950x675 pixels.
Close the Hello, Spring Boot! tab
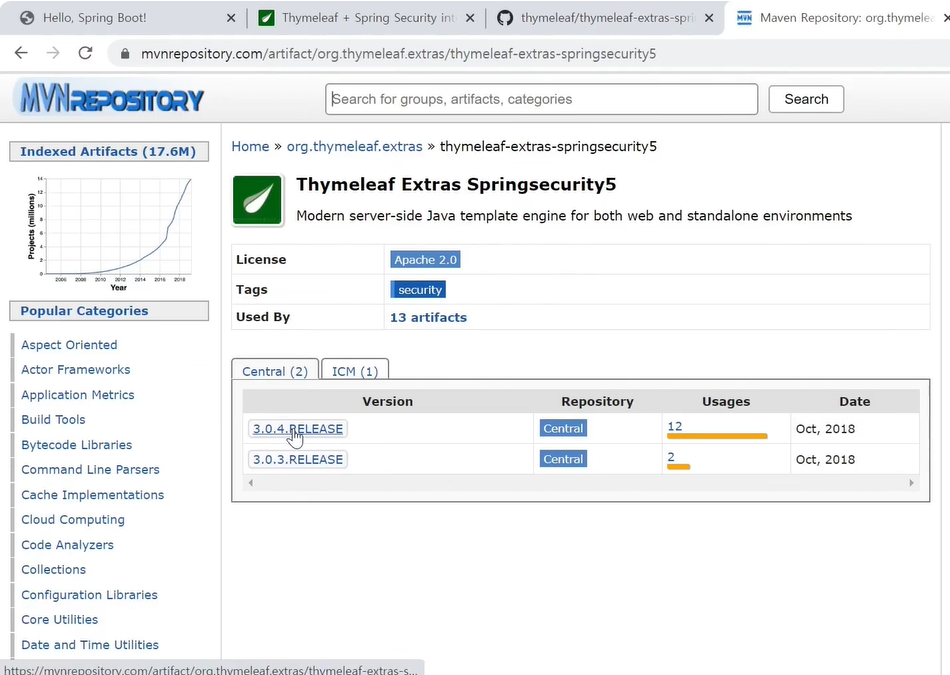pyautogui.click(x=231, y=18)
